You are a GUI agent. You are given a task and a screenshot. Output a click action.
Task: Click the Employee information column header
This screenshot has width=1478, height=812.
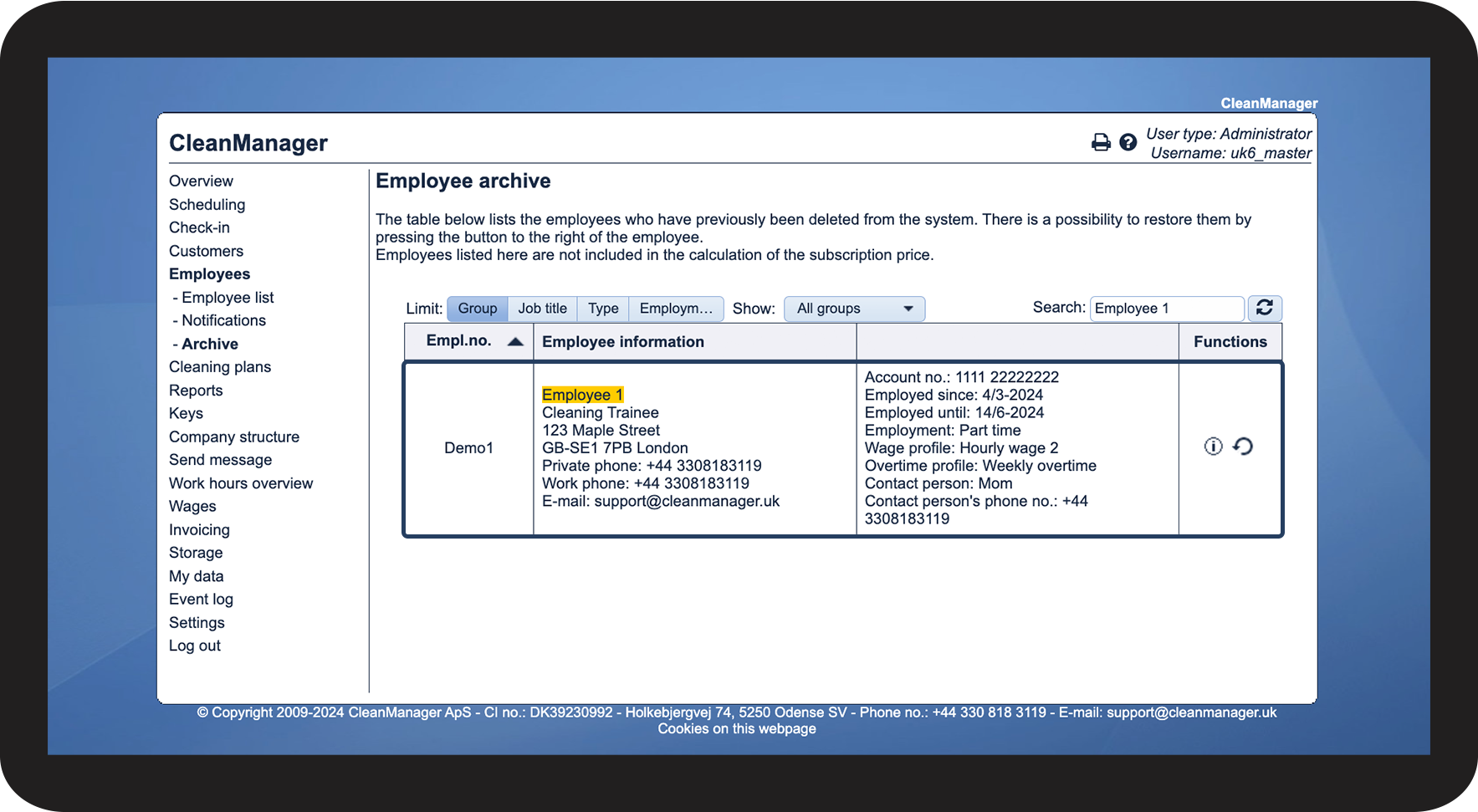click(x=623, y=342)
